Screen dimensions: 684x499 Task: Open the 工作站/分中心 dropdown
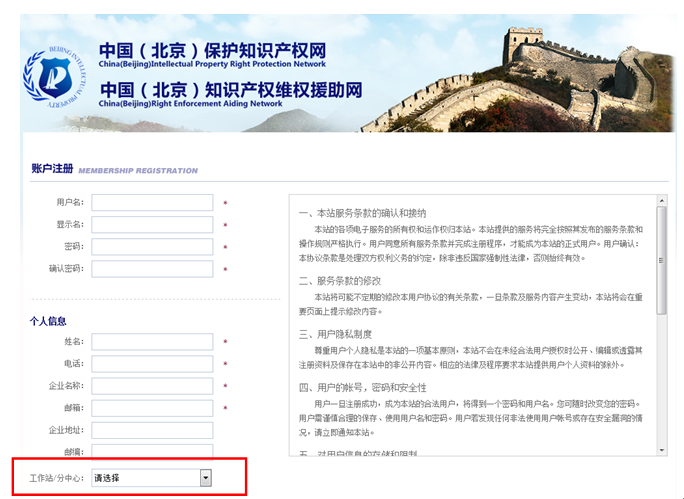152,478
